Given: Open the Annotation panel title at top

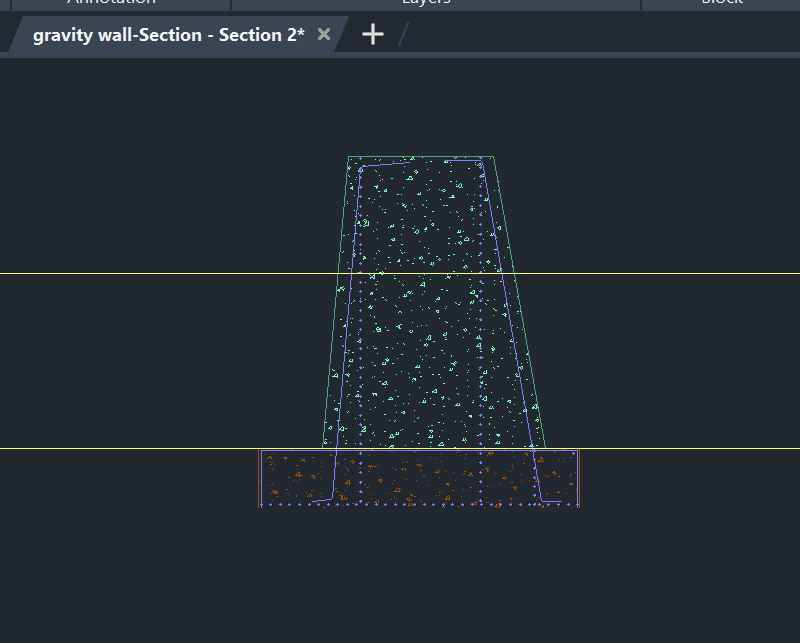Looking at the screenshot, I should coord(111,3).
